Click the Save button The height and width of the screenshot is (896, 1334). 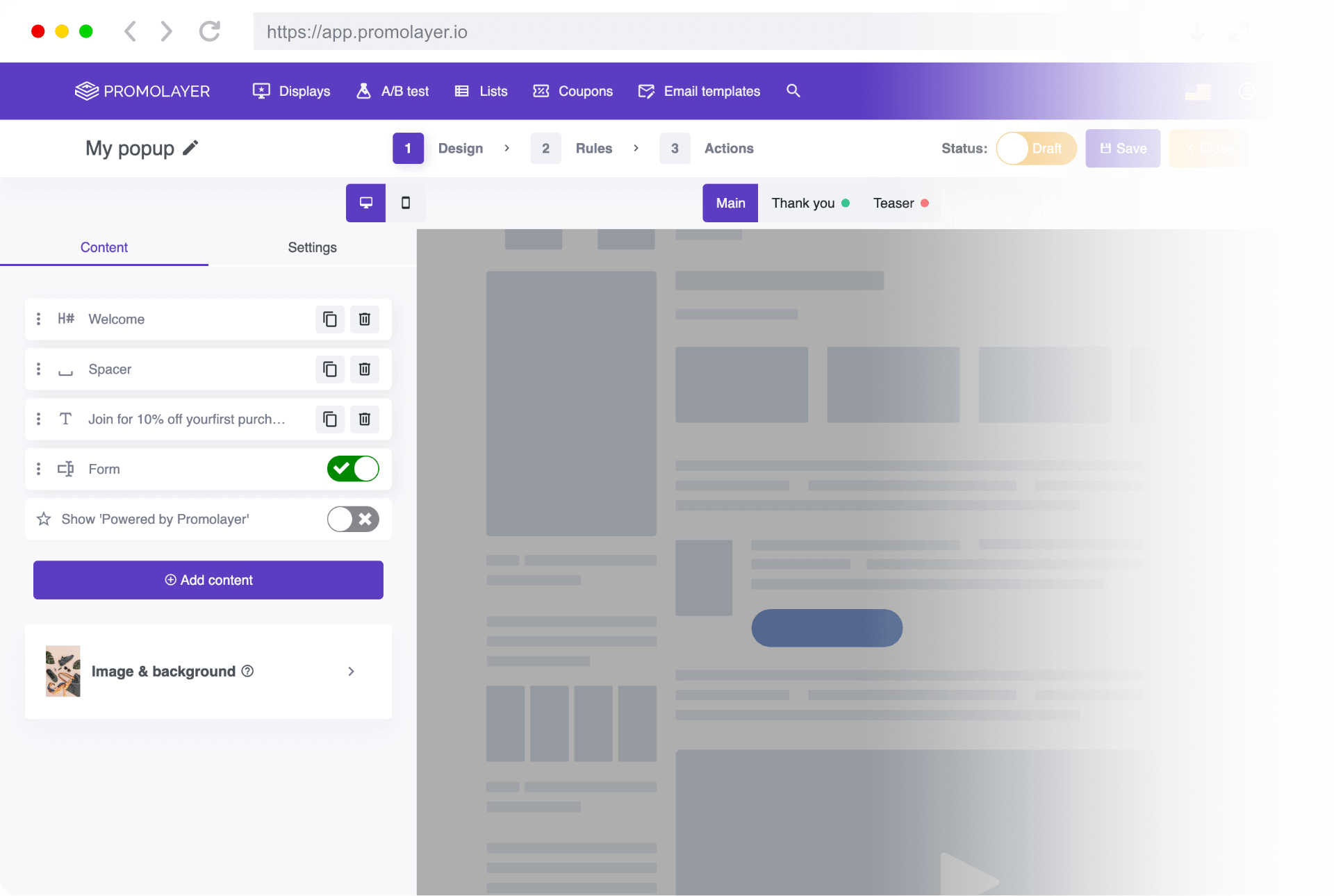[x=1123, y=149]
